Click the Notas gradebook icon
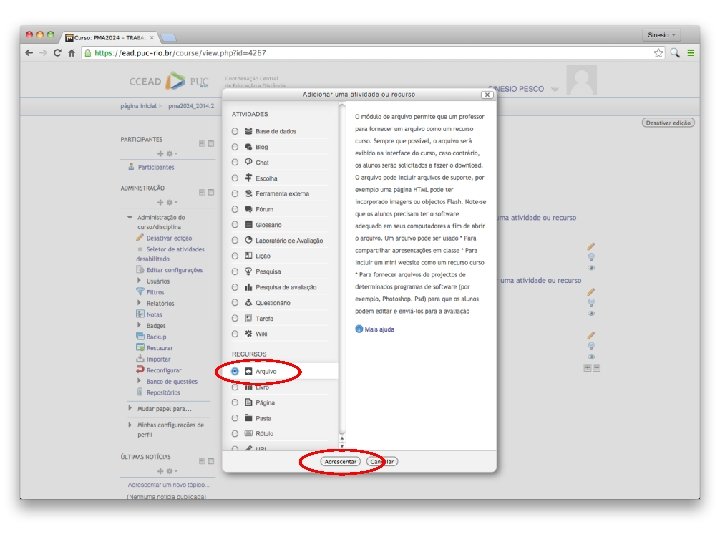720x540 pixels. [140, 314]
